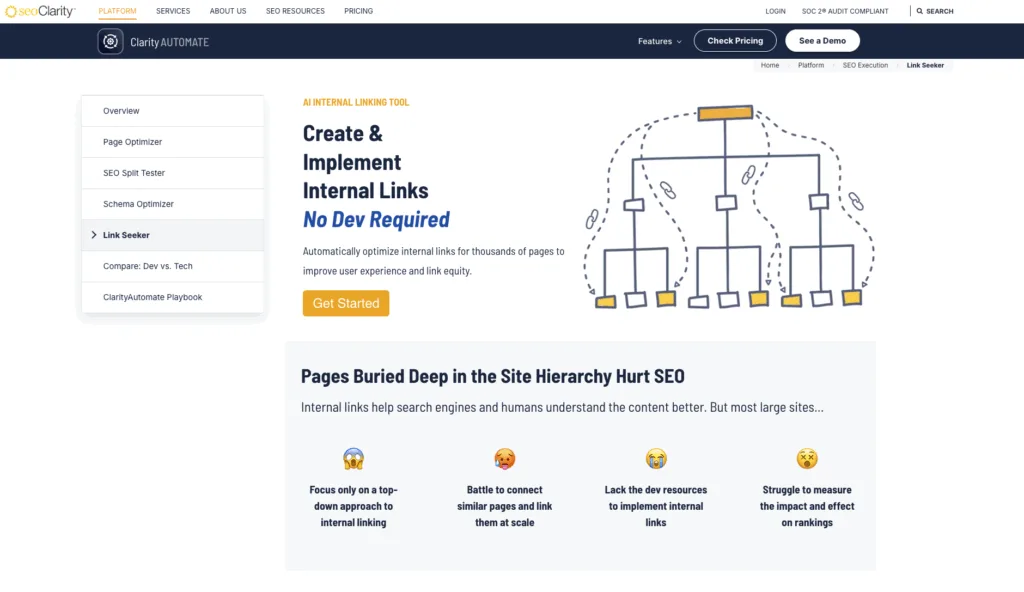Click the hot face emoji icon
Viewport: 1024px width, 592px height.
click(x=504, y=458)
